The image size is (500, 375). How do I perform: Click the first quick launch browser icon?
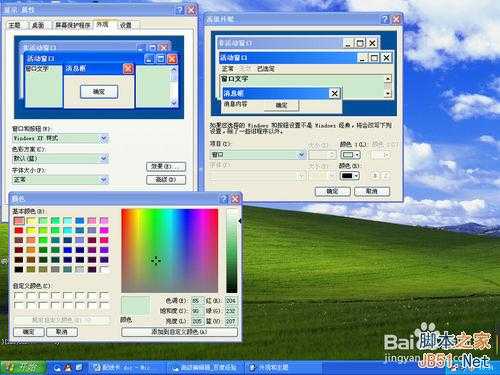pyautogui.click(x=57, y=368)
